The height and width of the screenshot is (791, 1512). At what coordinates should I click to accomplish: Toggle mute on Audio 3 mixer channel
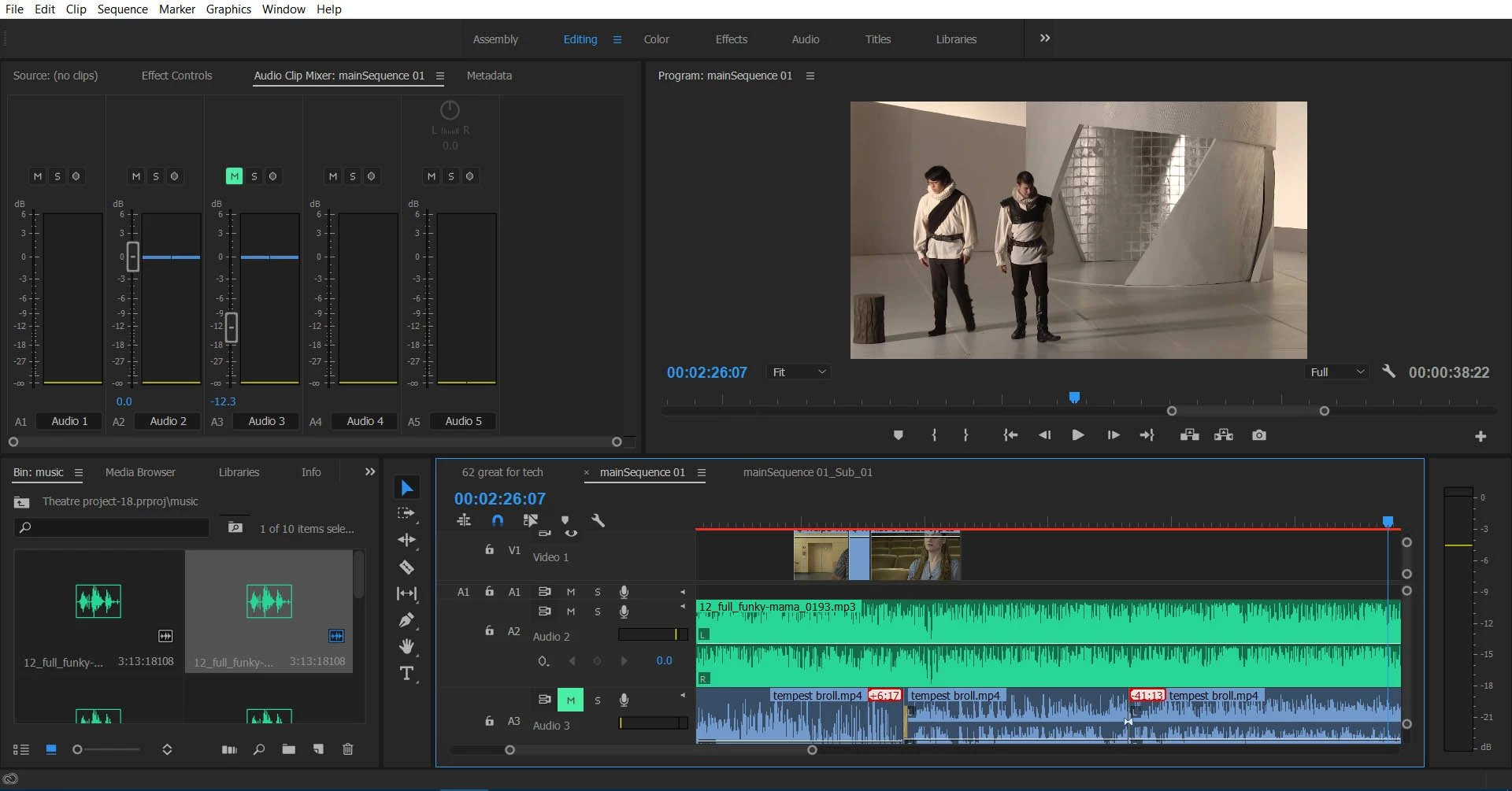tap(234, 176)
